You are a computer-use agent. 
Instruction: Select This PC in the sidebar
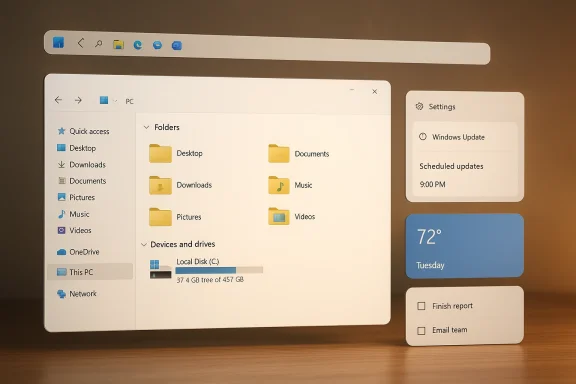90,272
